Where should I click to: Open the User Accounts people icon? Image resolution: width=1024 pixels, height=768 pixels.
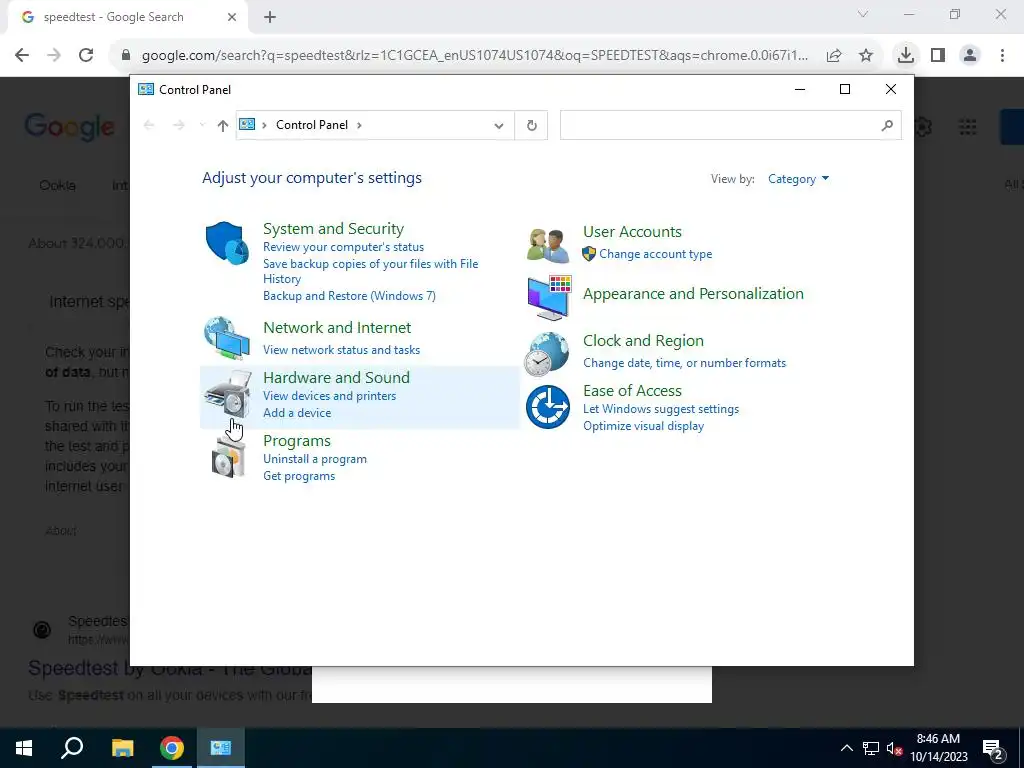point(547,245)
